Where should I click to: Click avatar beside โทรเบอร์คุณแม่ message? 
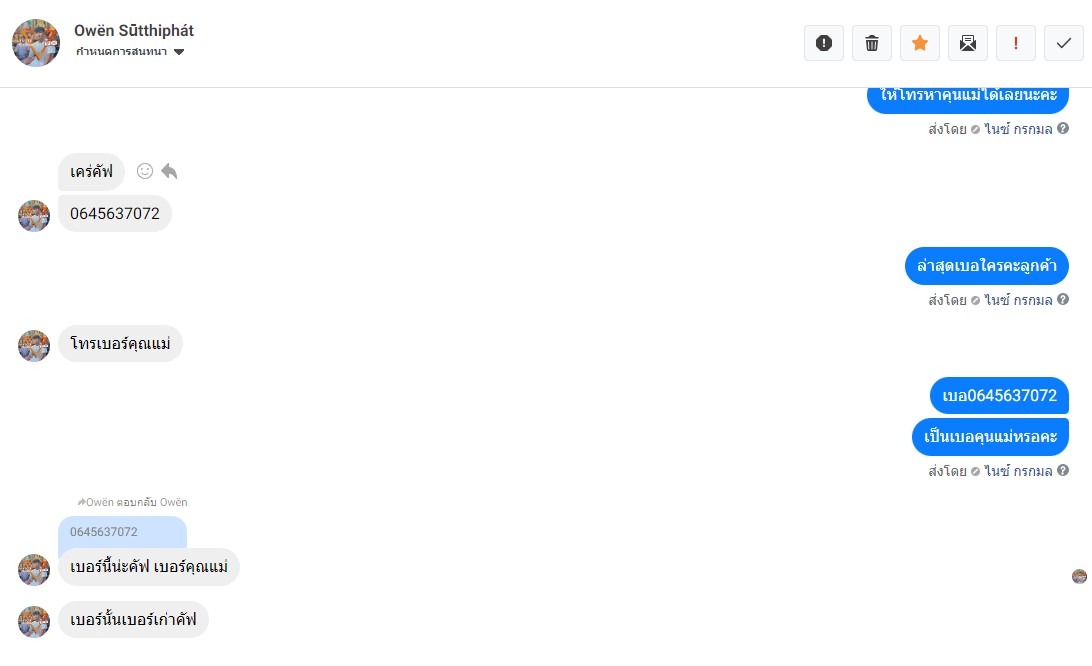point(34,346)
